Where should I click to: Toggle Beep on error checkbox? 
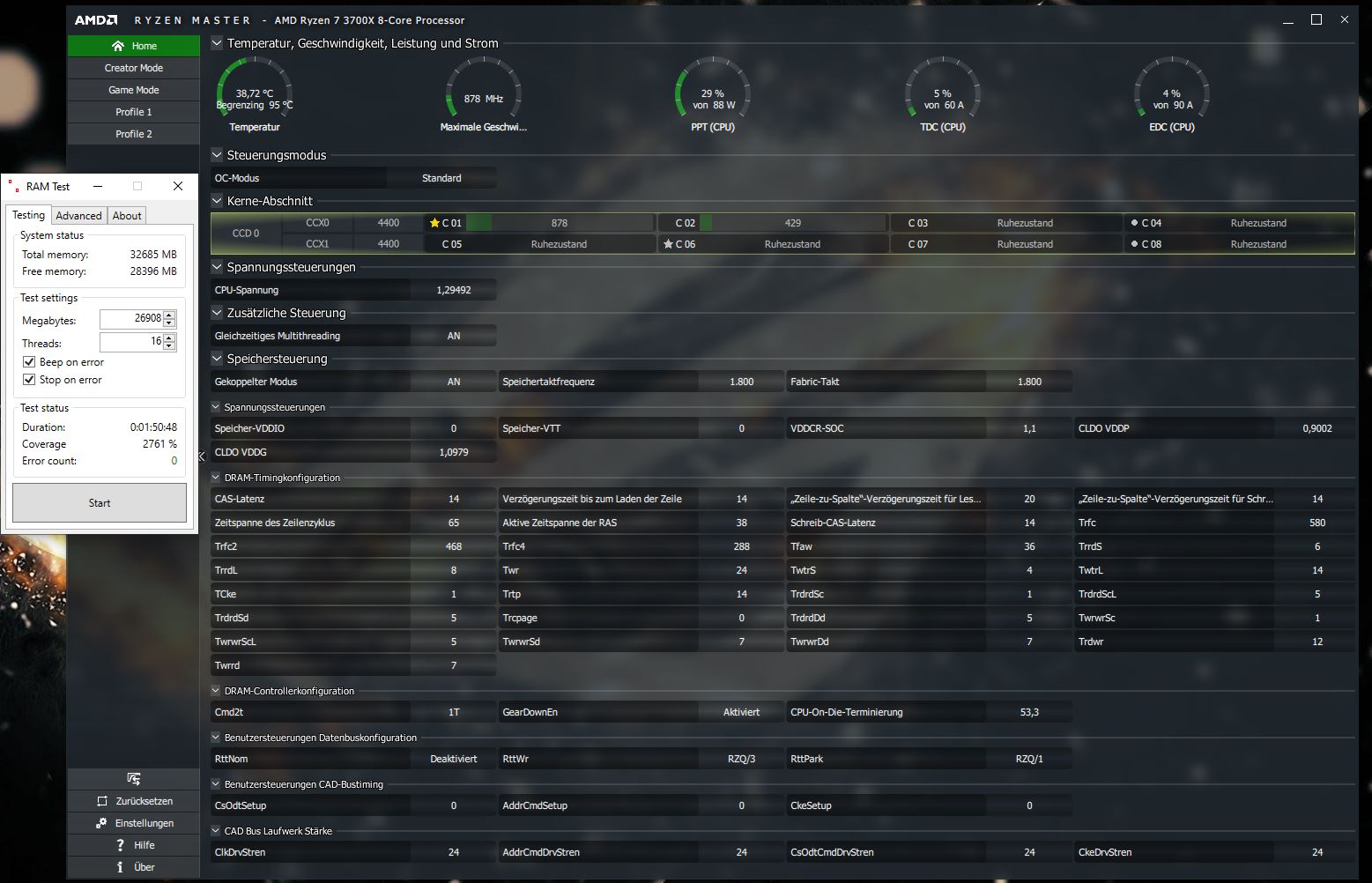(29, 362)
